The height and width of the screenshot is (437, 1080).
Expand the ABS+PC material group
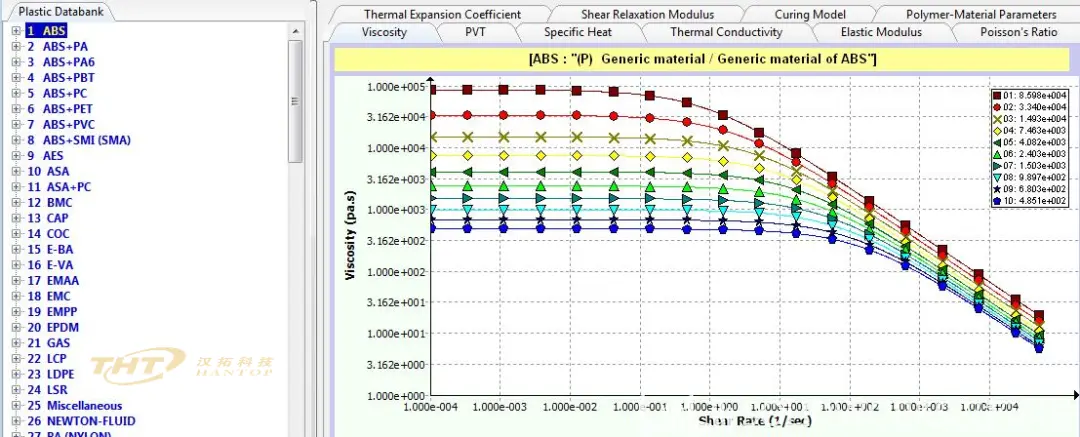(x=17, y=93)
